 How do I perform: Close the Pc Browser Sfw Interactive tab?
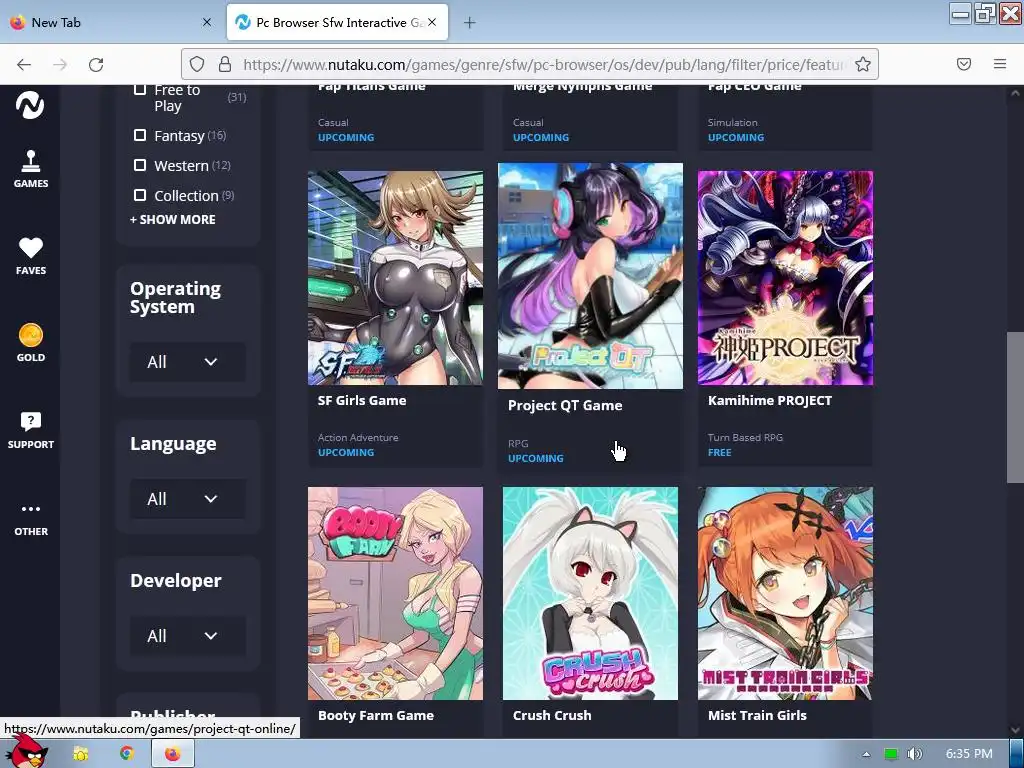click(x=432, y=22)
